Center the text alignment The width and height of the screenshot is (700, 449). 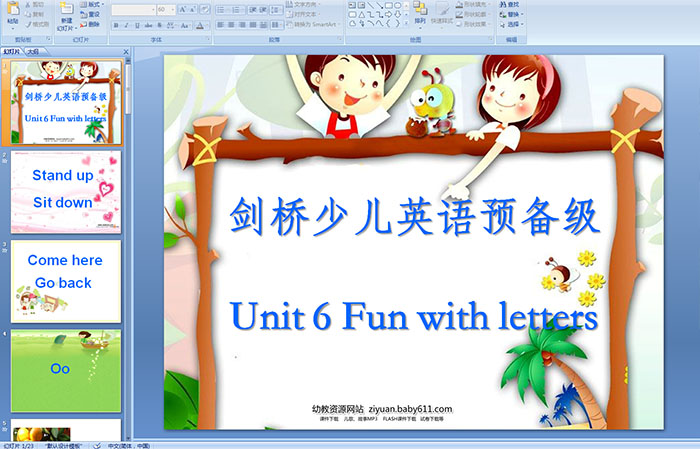[x=231, y=25]
